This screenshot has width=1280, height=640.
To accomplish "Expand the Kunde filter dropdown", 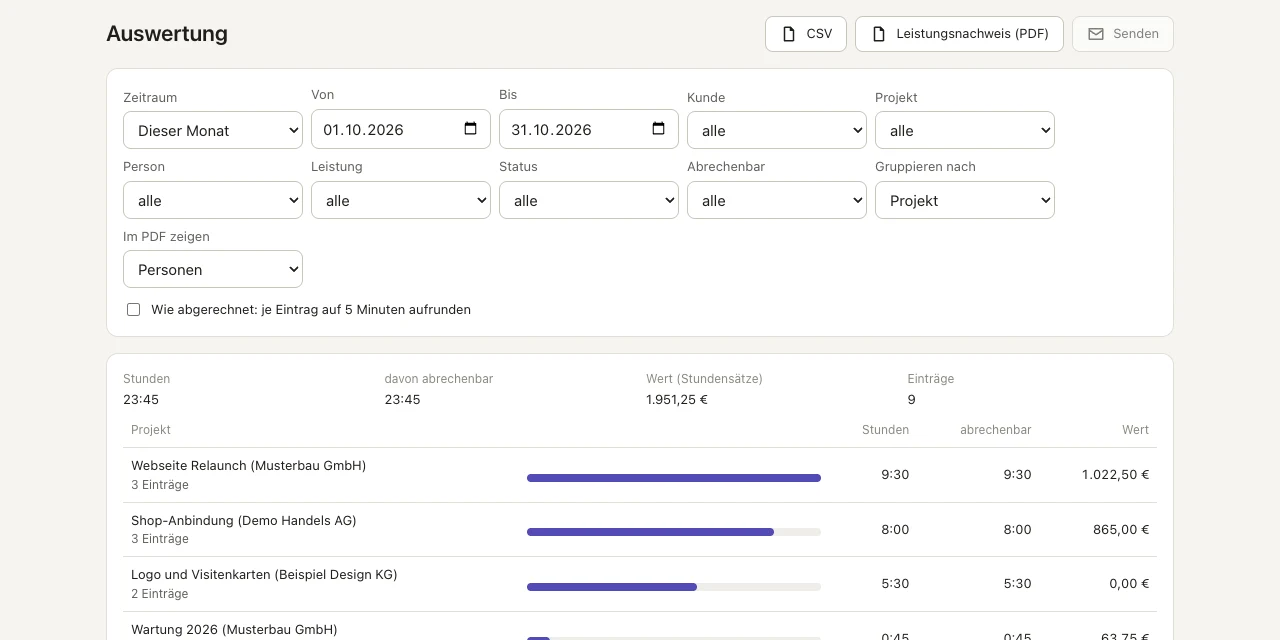I will tap(777, 130).
